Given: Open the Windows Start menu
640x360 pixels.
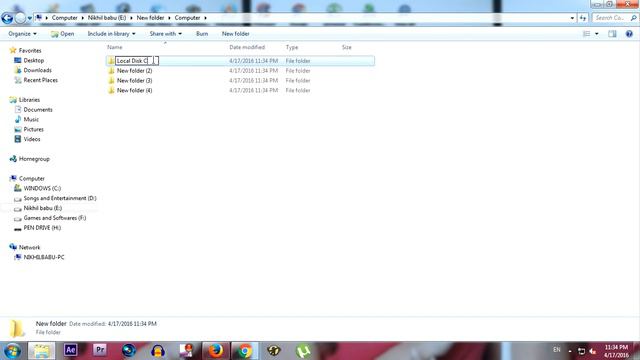Looking at the screenshot, I should click(12, 351).
